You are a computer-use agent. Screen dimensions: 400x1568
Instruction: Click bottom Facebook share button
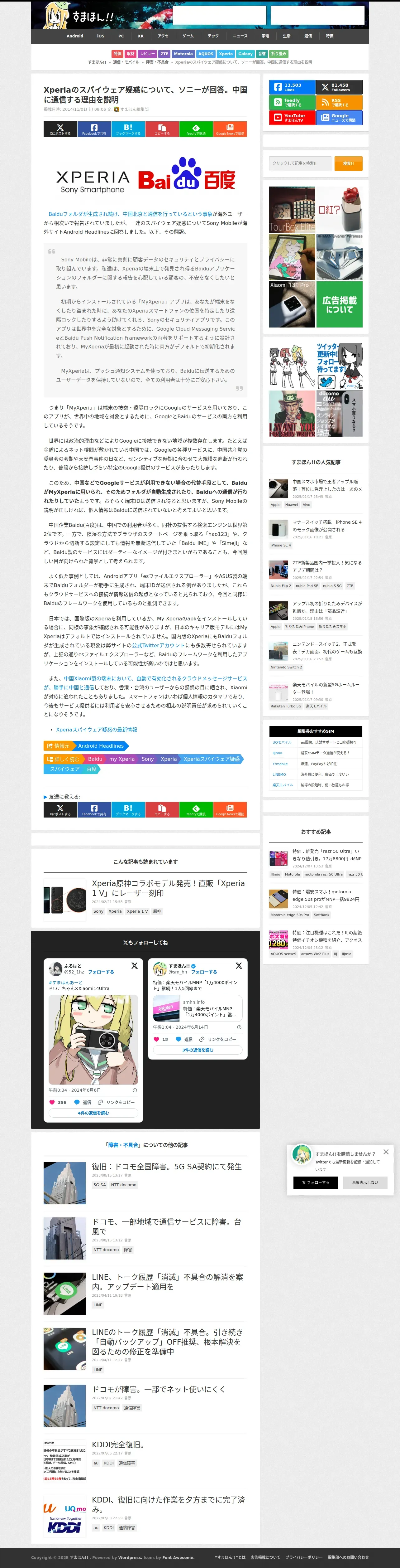point(94,809)
